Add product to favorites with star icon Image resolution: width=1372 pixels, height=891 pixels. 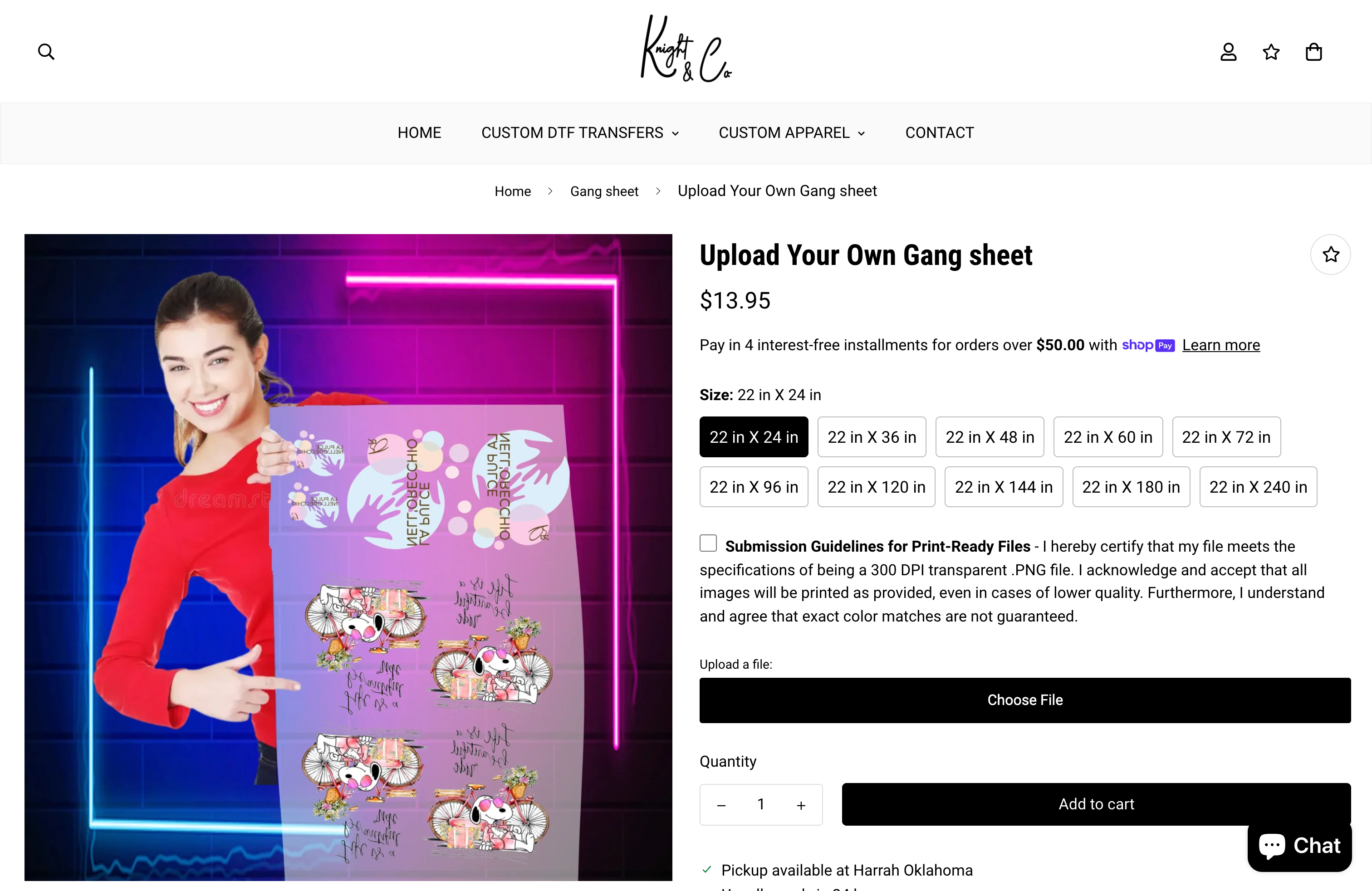(x=1331, y=254)
